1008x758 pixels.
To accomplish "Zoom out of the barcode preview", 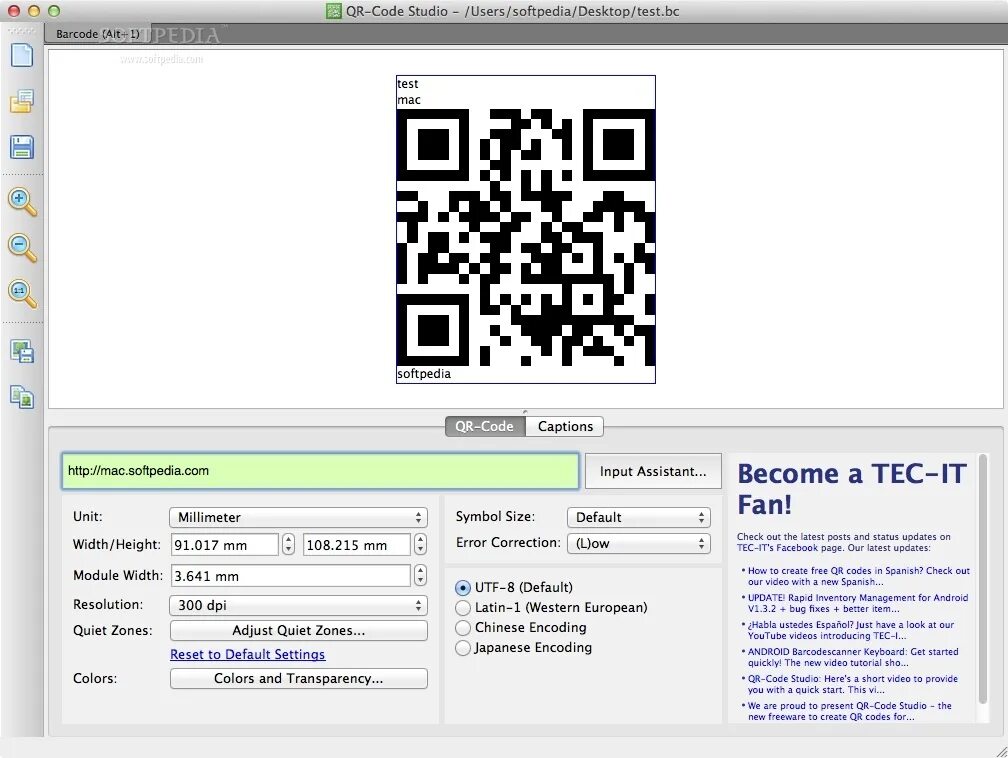I will coord(22,248).
